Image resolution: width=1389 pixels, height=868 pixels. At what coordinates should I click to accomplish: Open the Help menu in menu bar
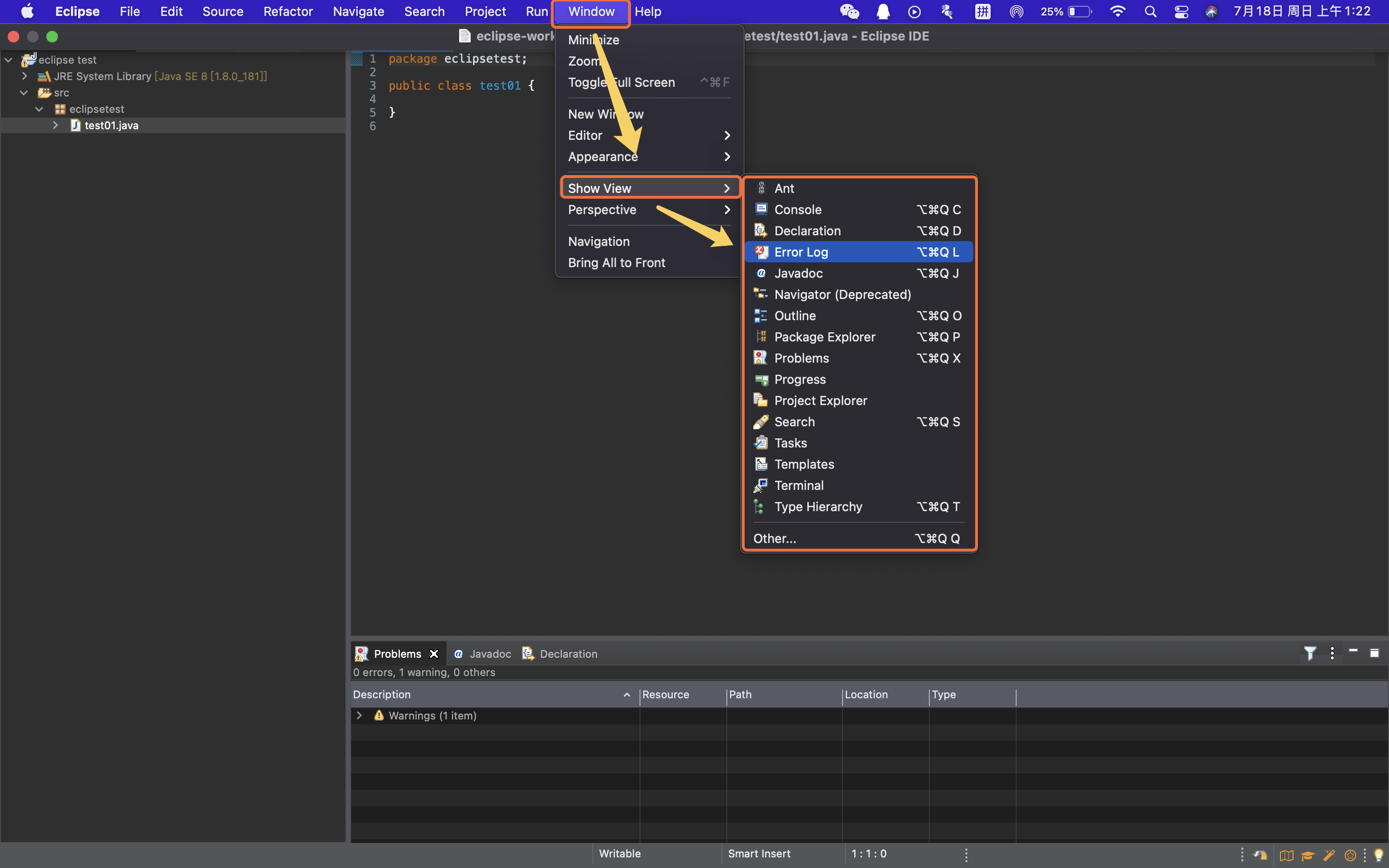coord(647,12)
